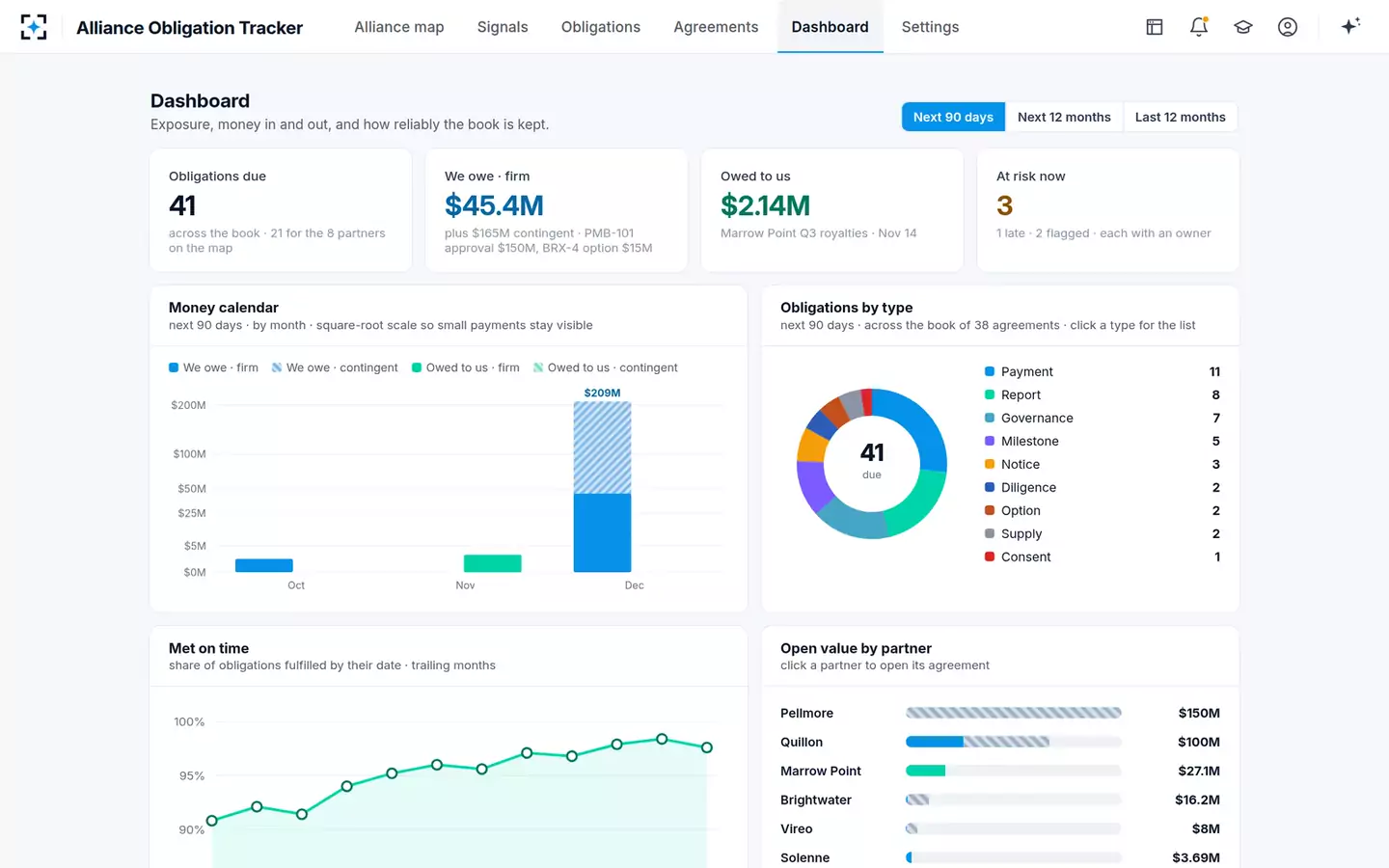Click the November owed-to-us bar
Viewport: 1389px width, 868px height.
[x=493, y=563]
